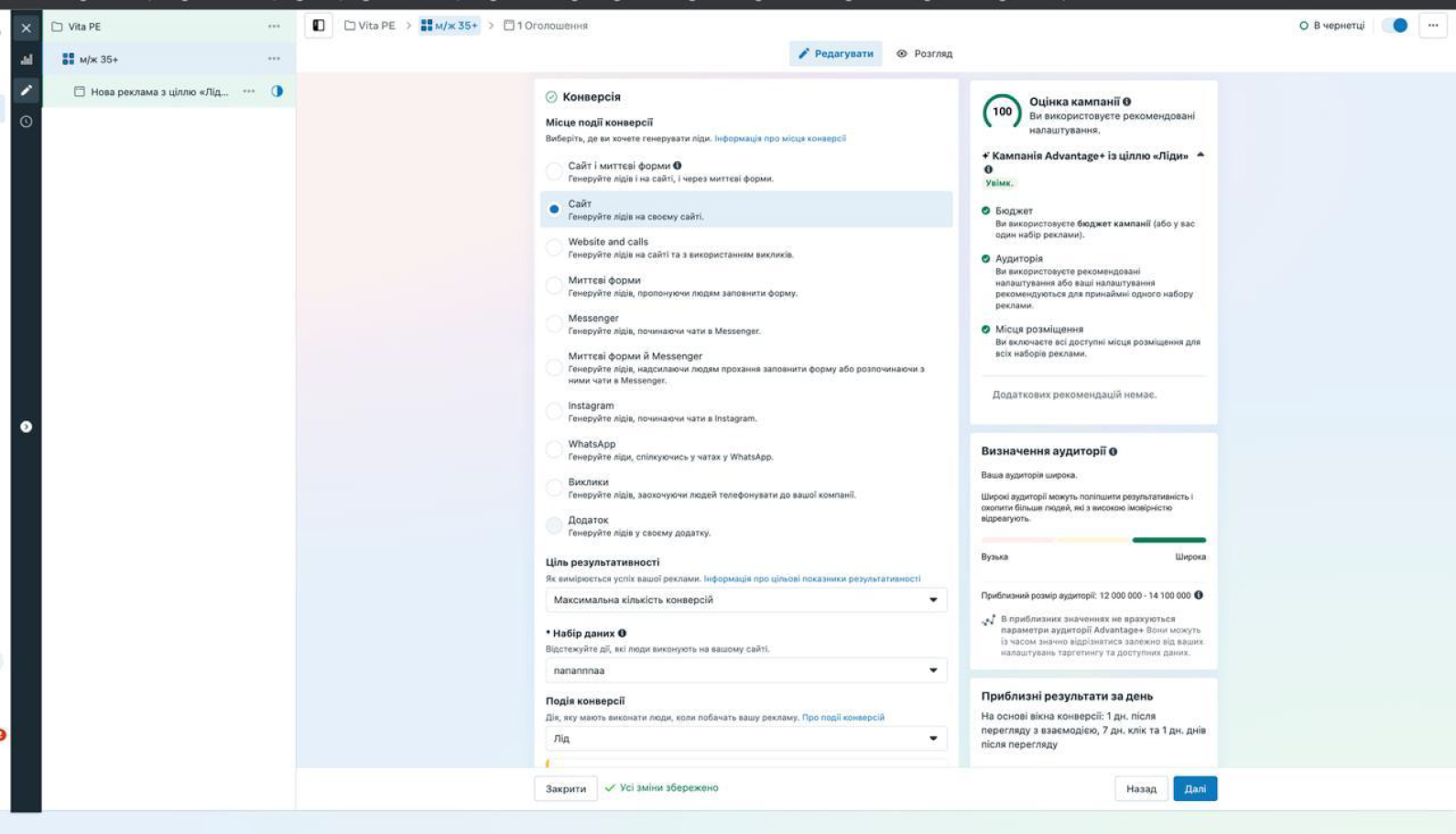Toggle the side panel layout icon
This screenshot has width=1456, height=834.
click(x=319, y=26)
